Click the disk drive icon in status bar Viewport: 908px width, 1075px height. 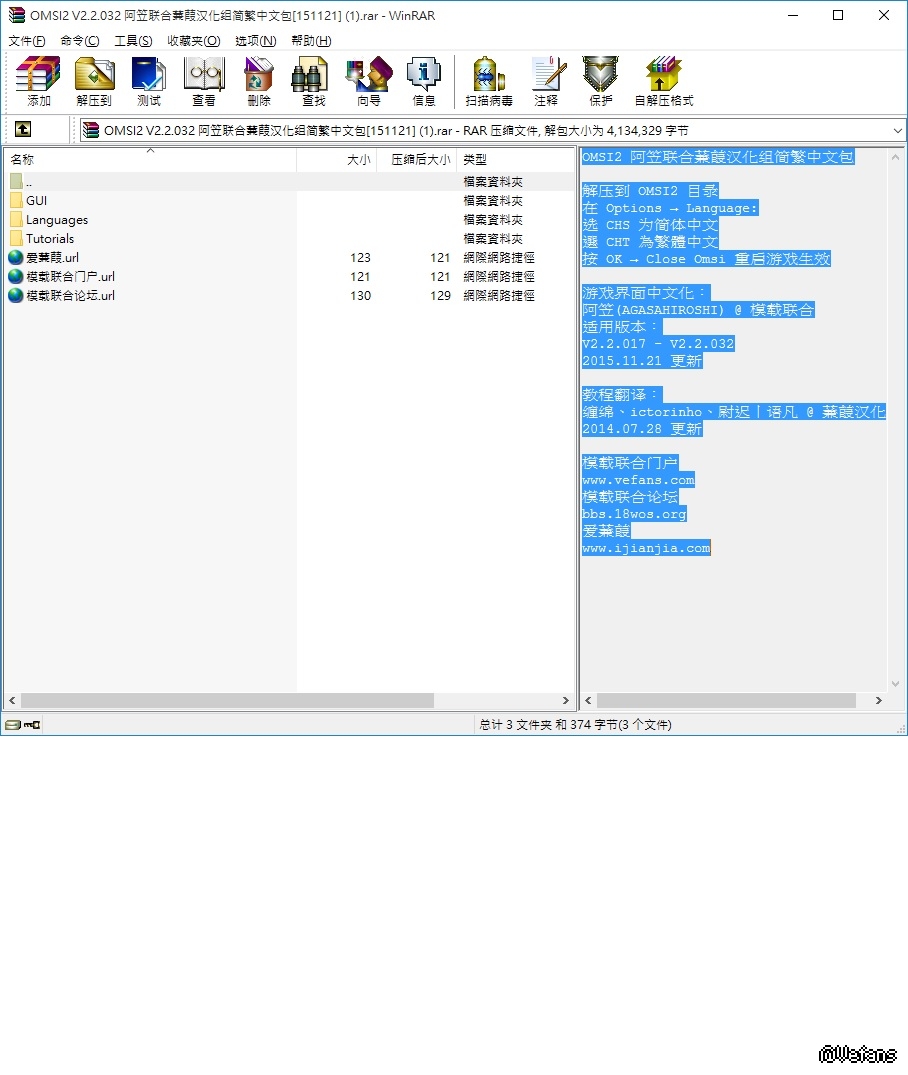[x=13, y=725]
